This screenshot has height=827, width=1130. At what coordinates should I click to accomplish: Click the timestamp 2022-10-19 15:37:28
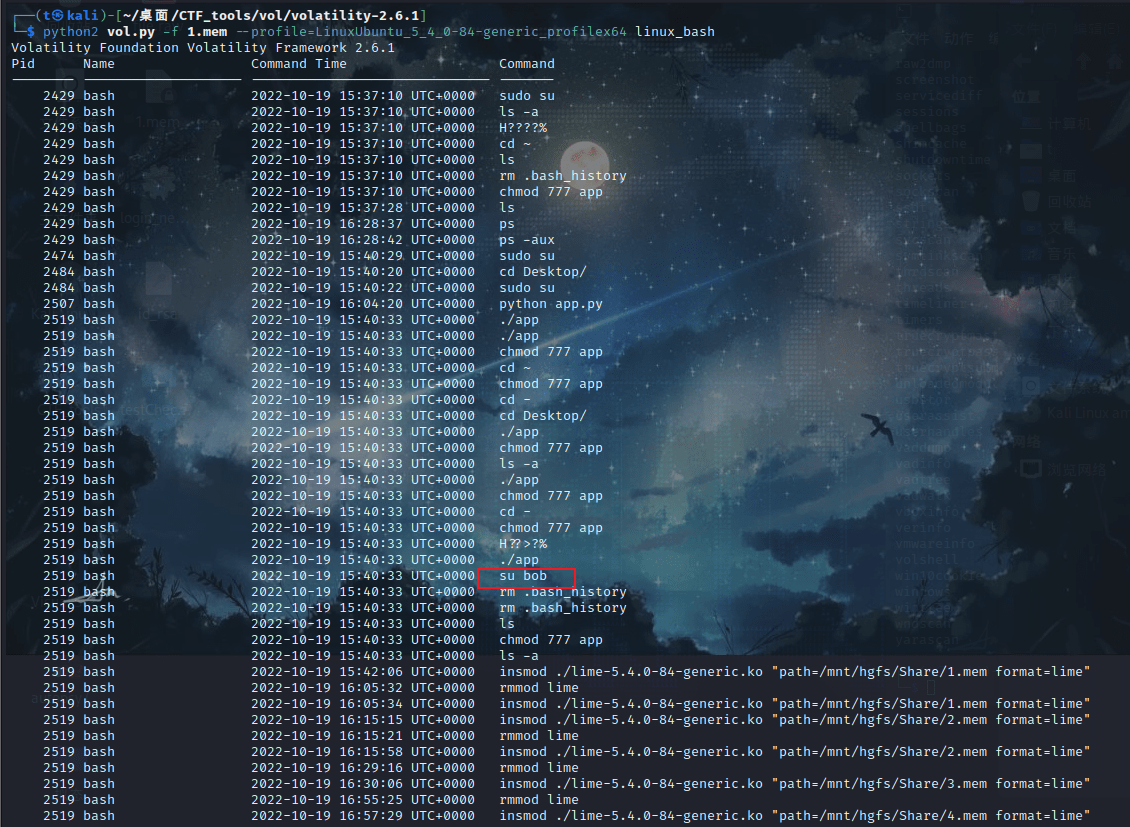pos(362,207)
